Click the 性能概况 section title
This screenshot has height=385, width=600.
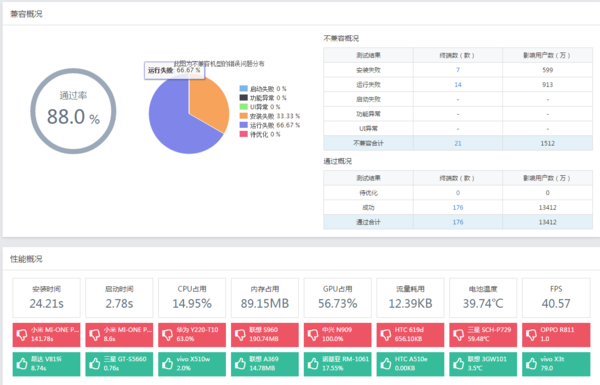pos(26,259)
